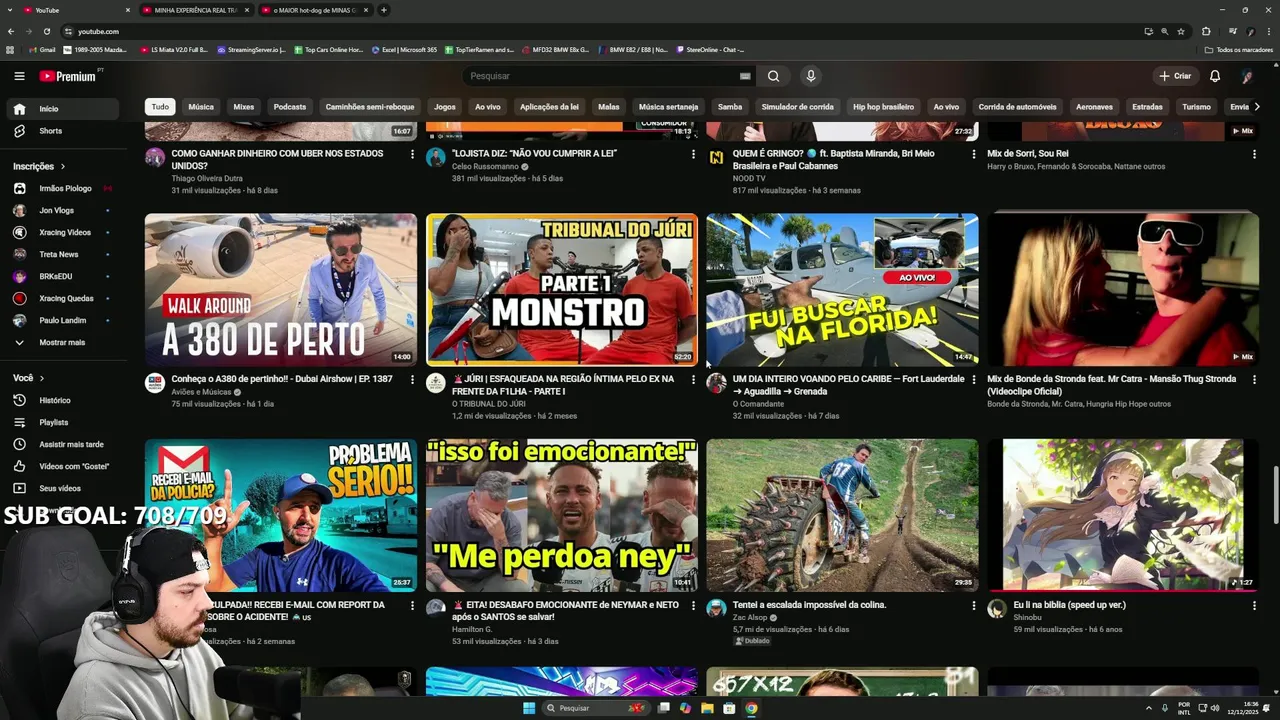Viewport: 1280px width, 720px height.
Task: Open options menu for Eu li na bíblia video
Action: [x=1254, y=605]
